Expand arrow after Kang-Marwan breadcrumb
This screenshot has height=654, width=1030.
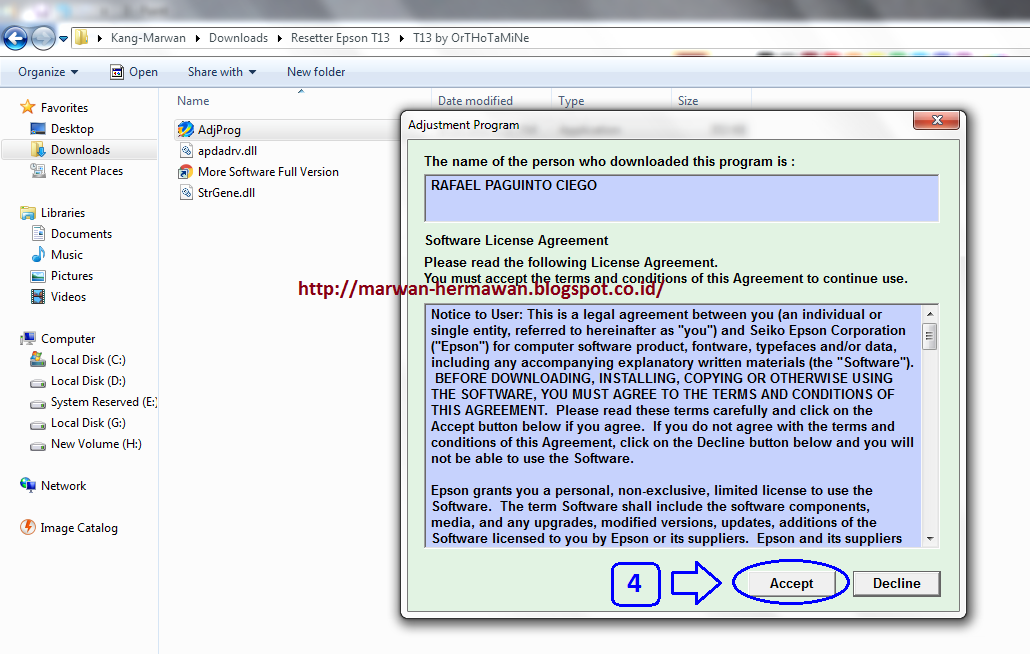tap(198, 39)
